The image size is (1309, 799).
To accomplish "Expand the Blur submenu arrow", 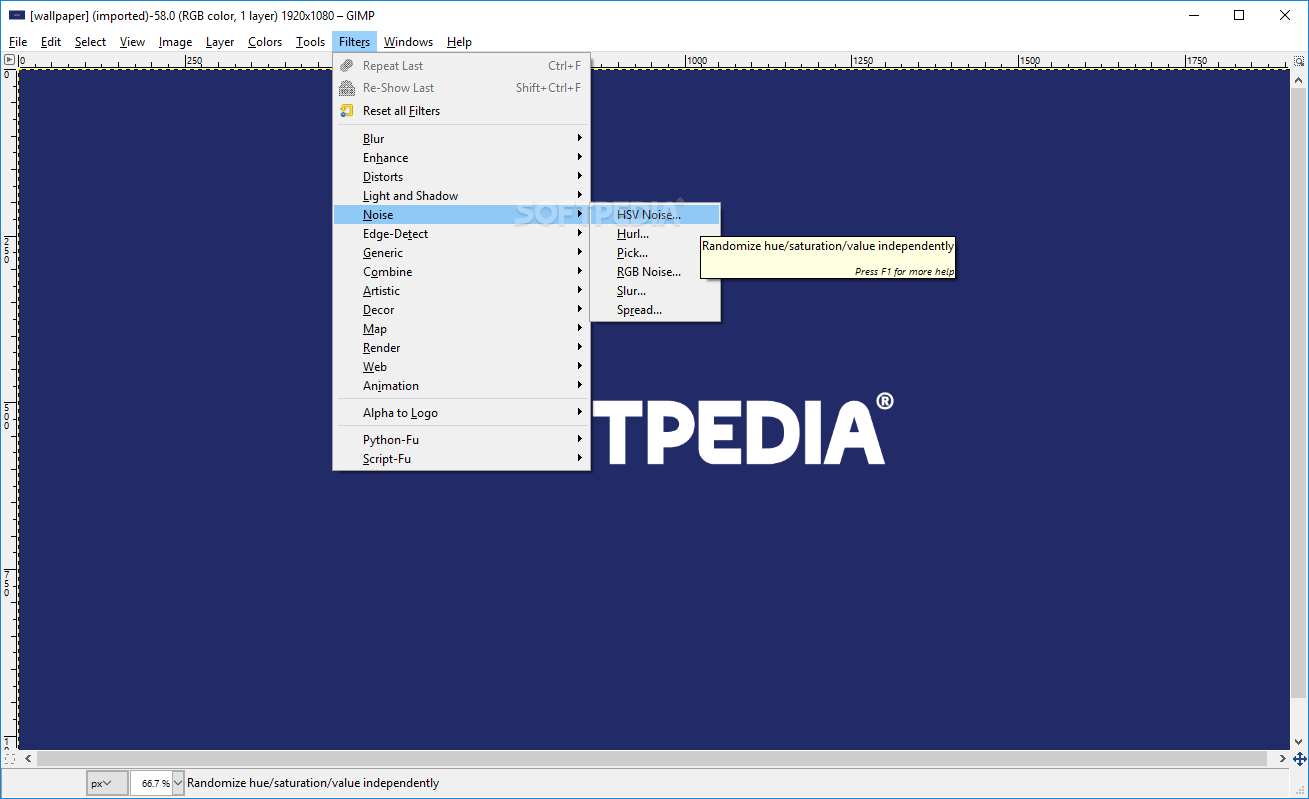I will tap(579, 138).
